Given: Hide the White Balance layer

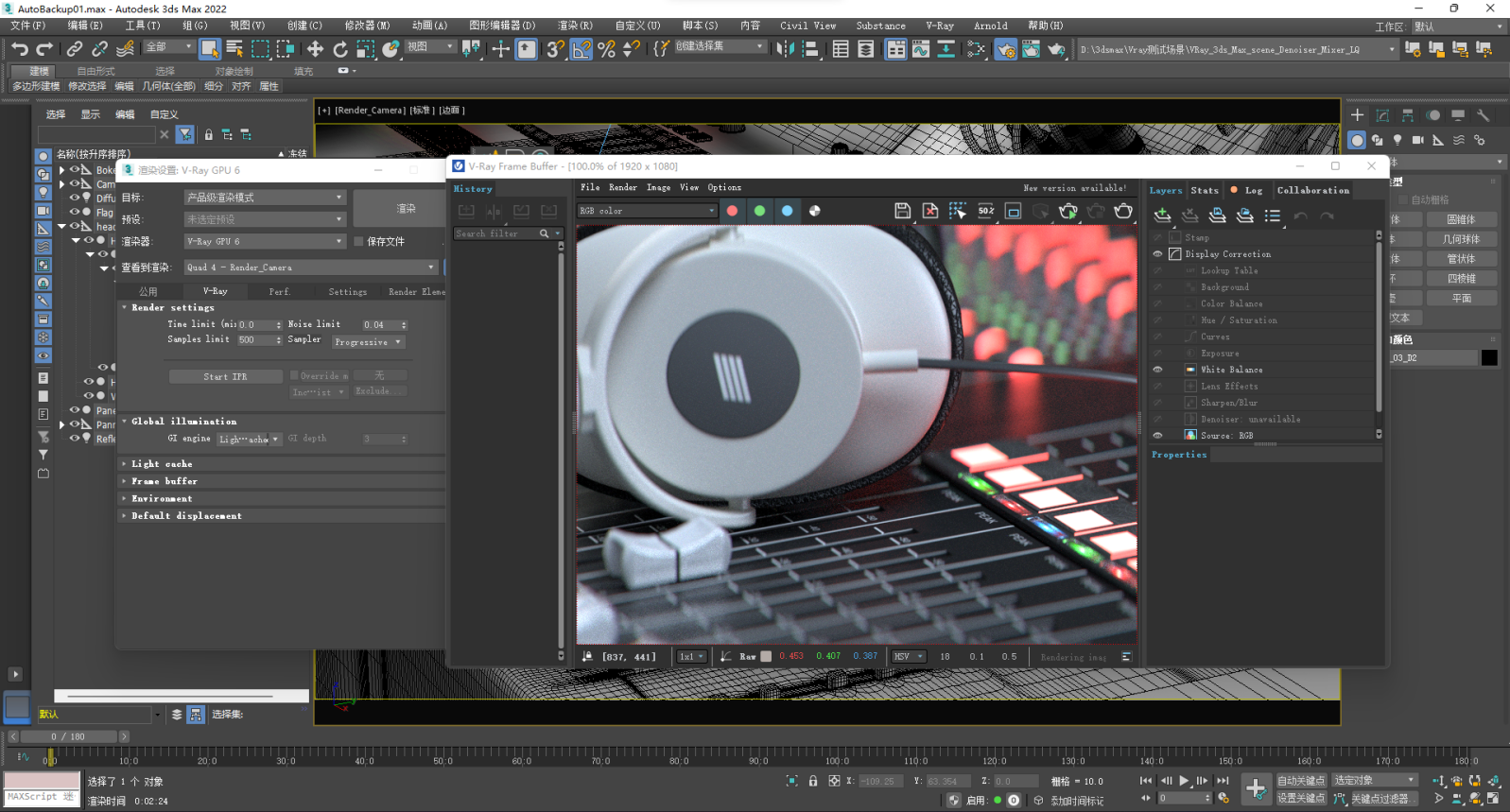Looking at the screenshot, I should click(1157, 370).
